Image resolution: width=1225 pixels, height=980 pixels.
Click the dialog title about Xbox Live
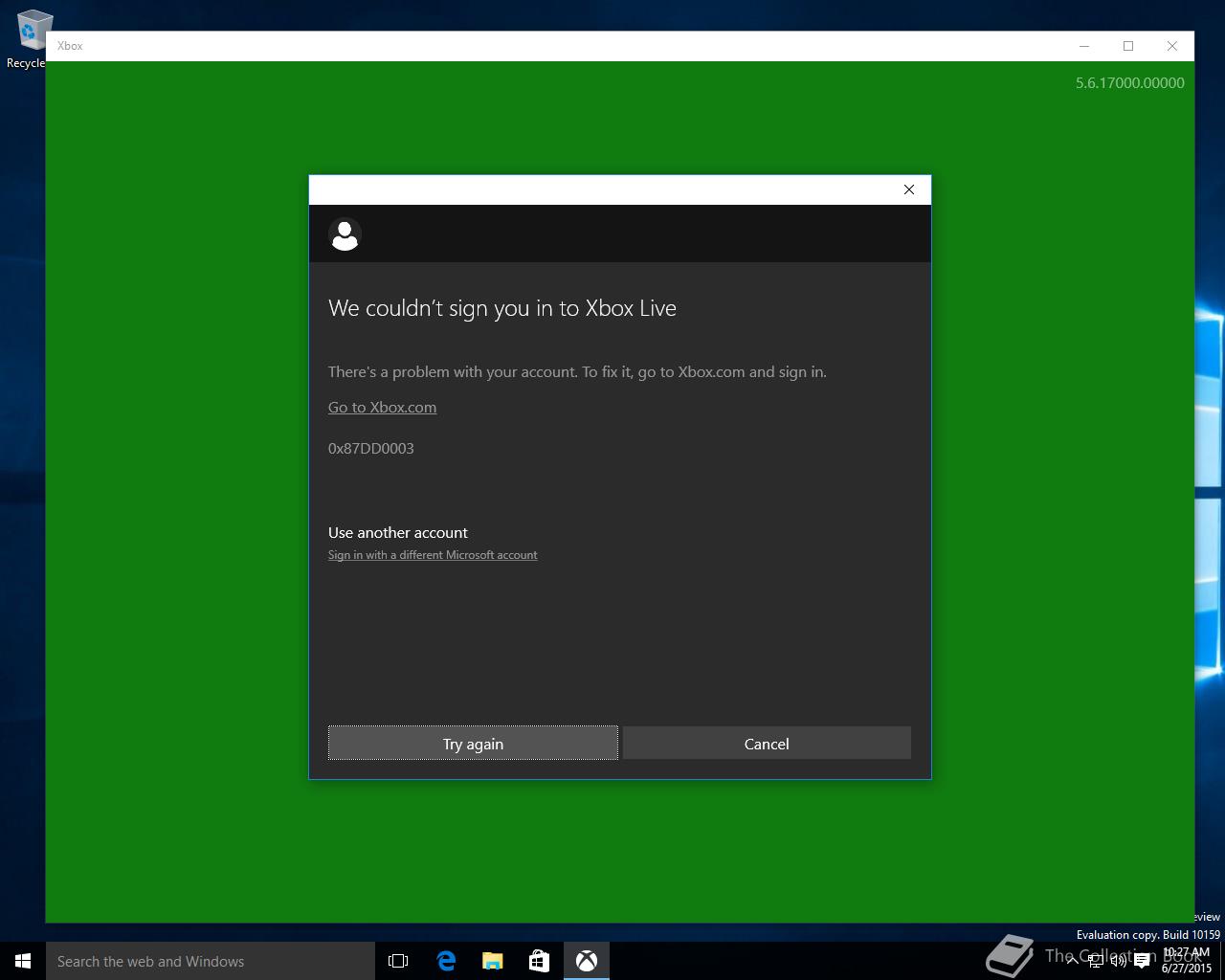point(502,308)
